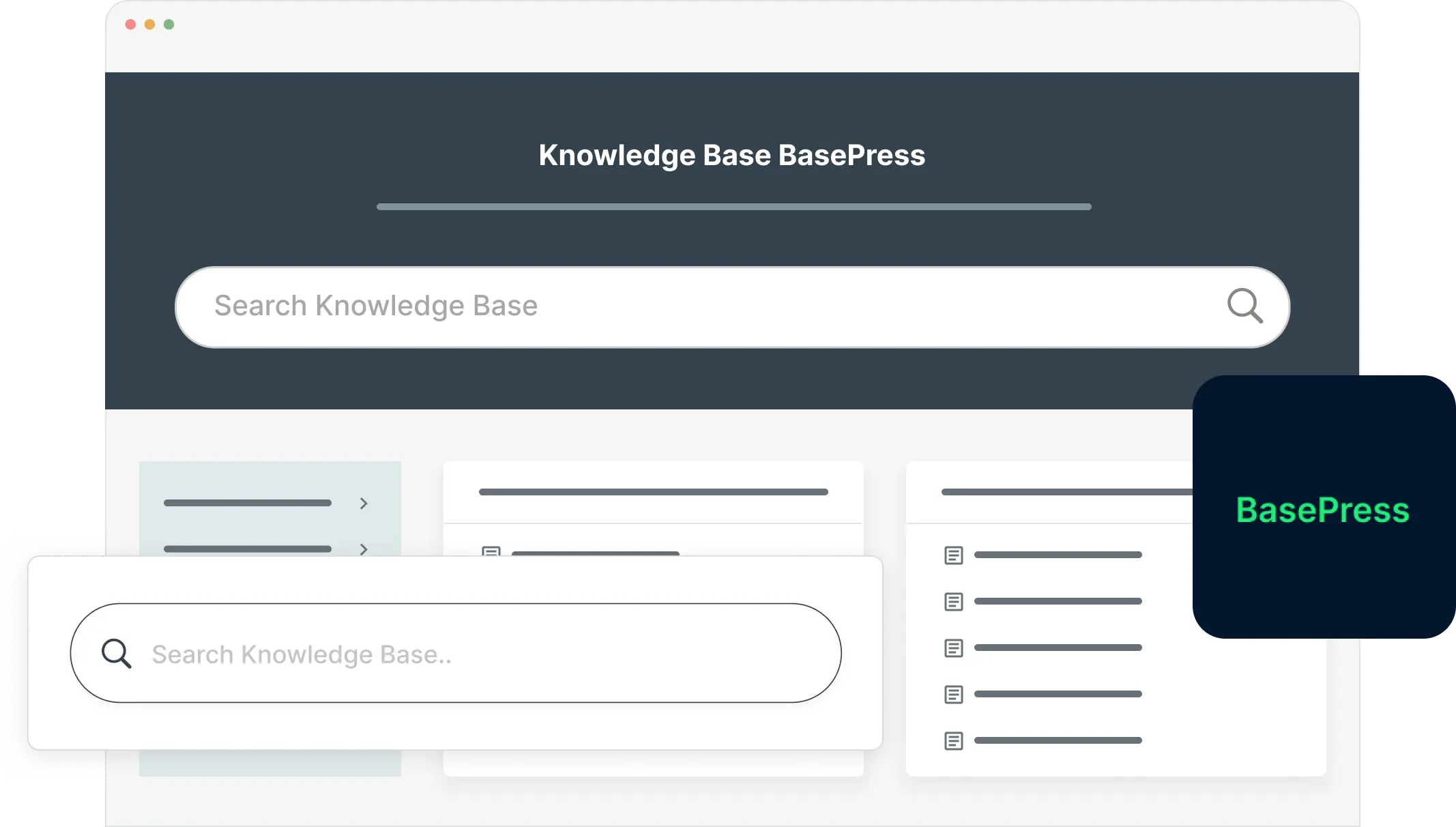Click the yellow traffic light button
Image resolution: width=1456 pixels, height=827 pixels.
(x=149, y=24)
